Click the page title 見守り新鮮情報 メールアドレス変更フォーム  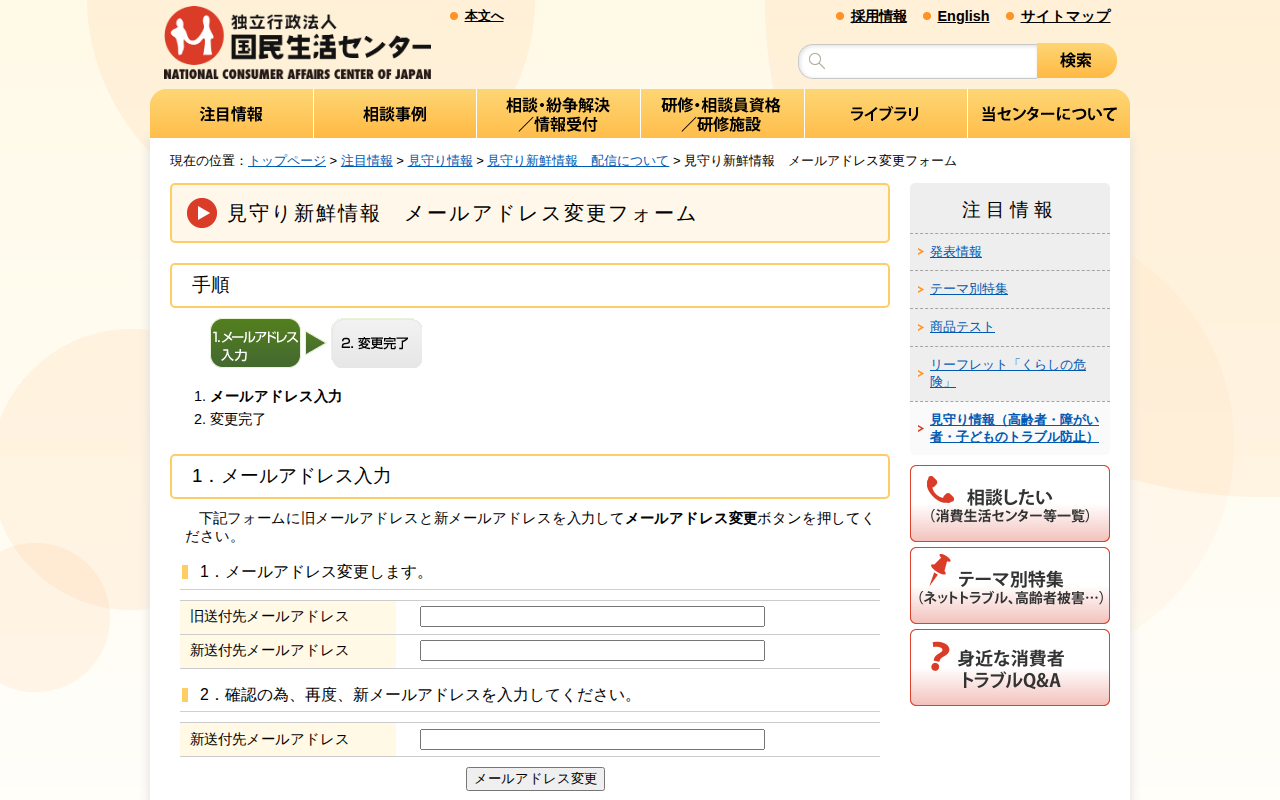click(x=462, y=213)
